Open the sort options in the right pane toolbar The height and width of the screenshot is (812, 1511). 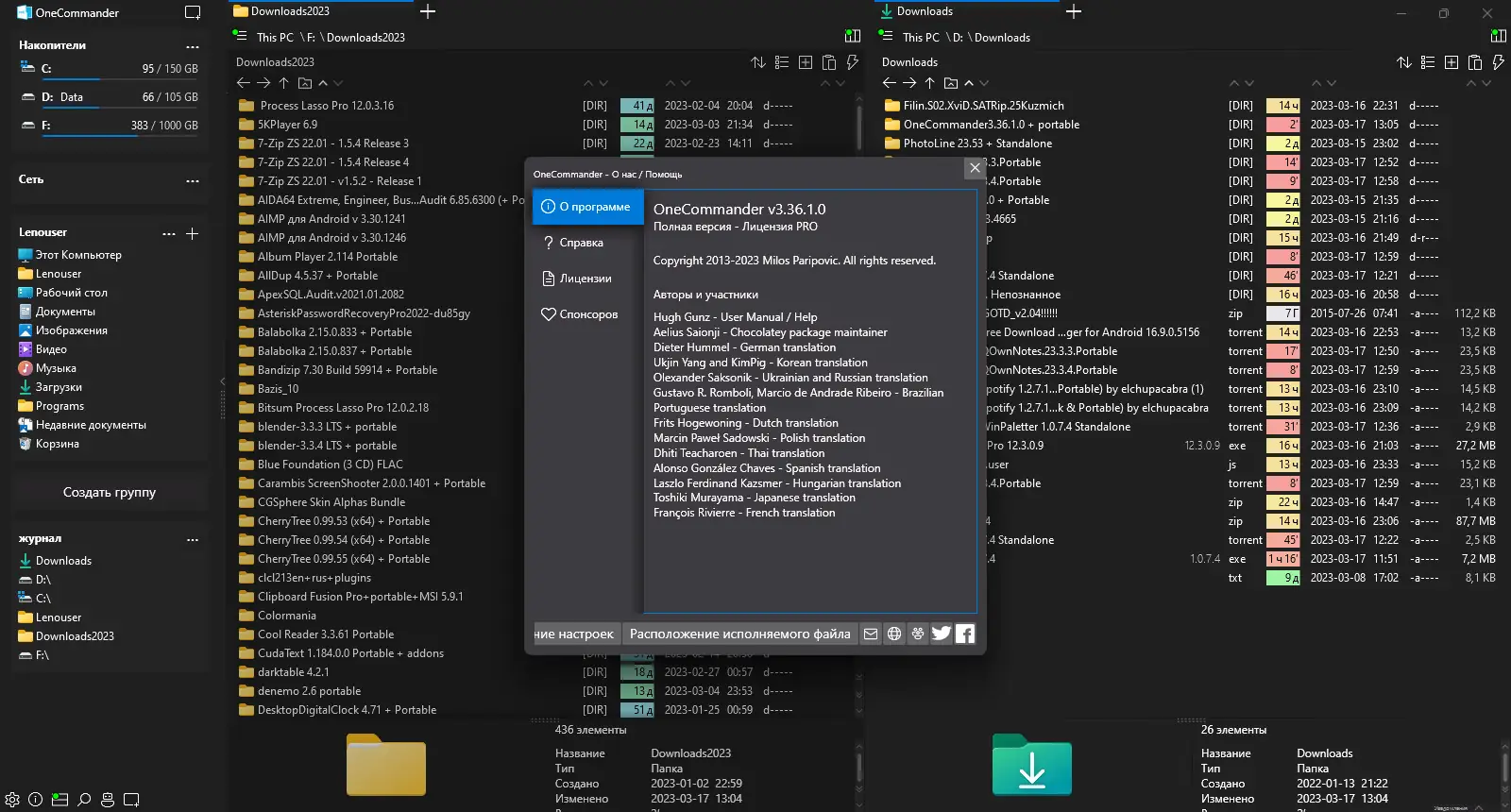1404,62
